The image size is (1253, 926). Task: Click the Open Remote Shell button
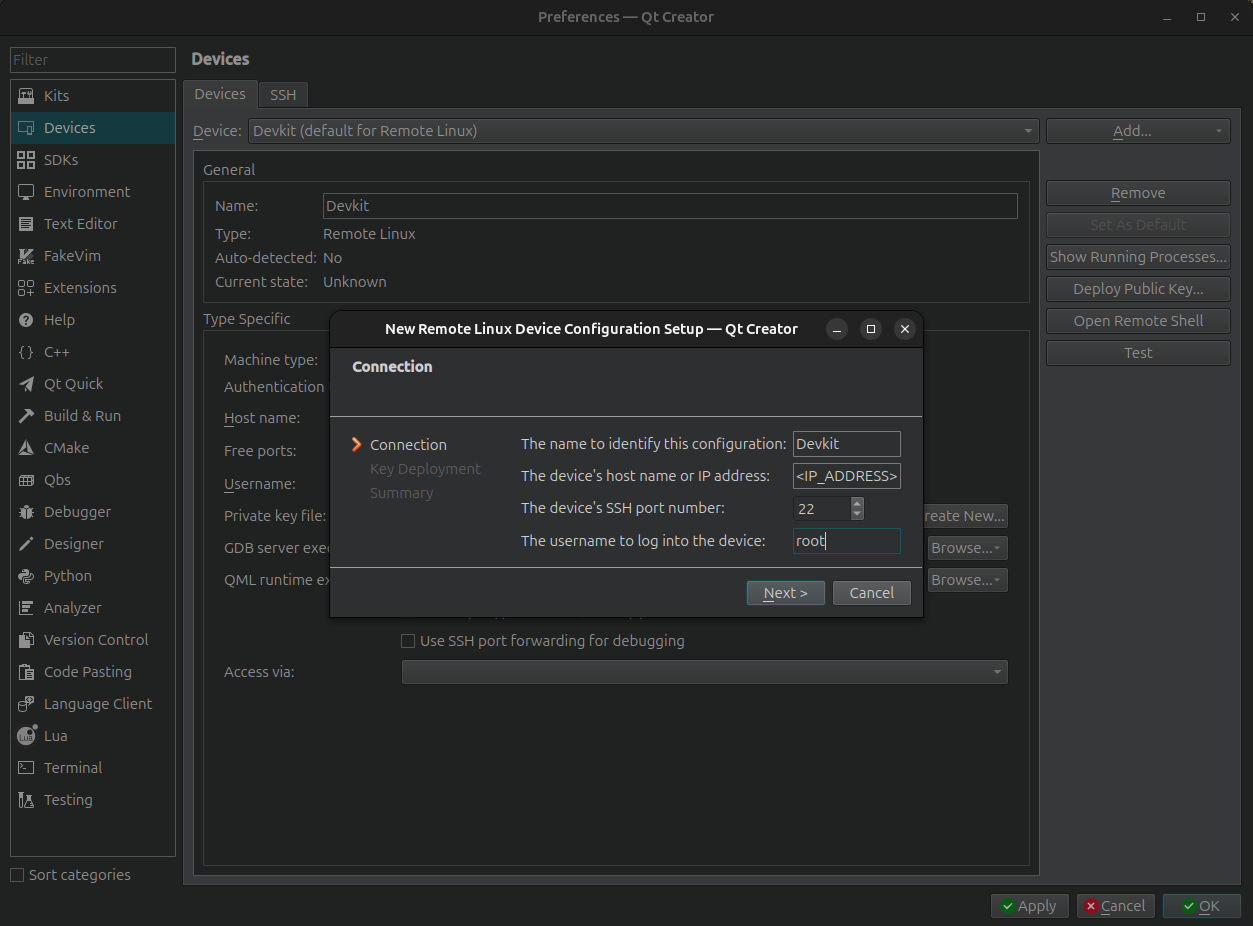tap(1138, 321)
